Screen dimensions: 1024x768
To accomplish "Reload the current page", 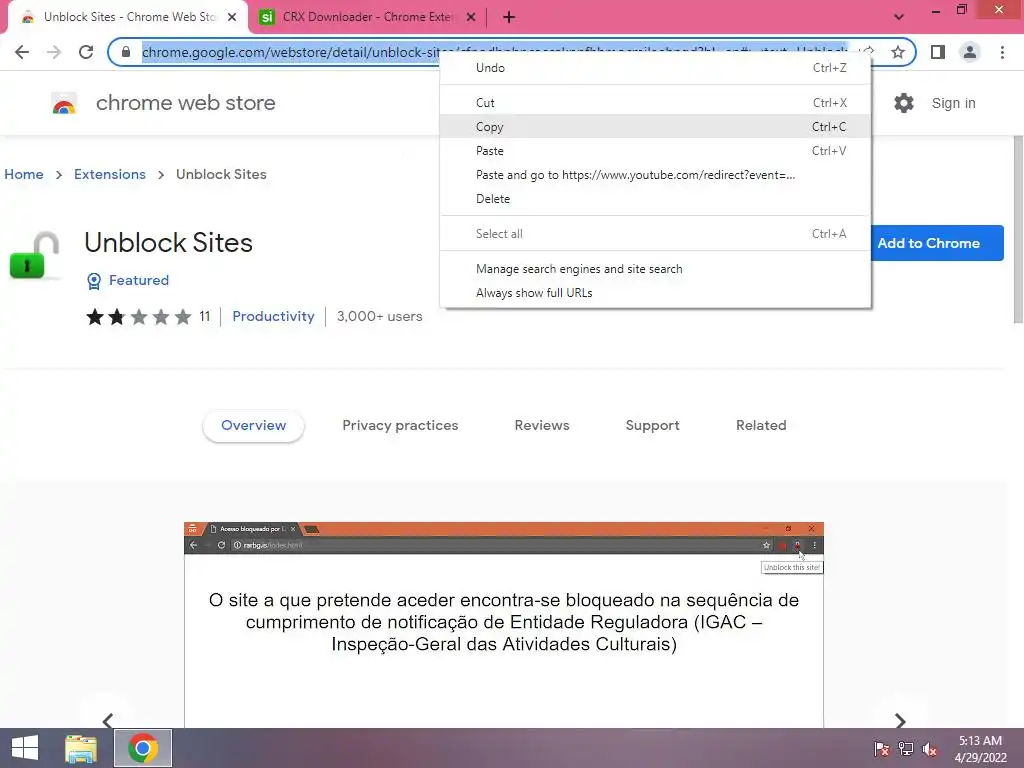I will [86, 52].
